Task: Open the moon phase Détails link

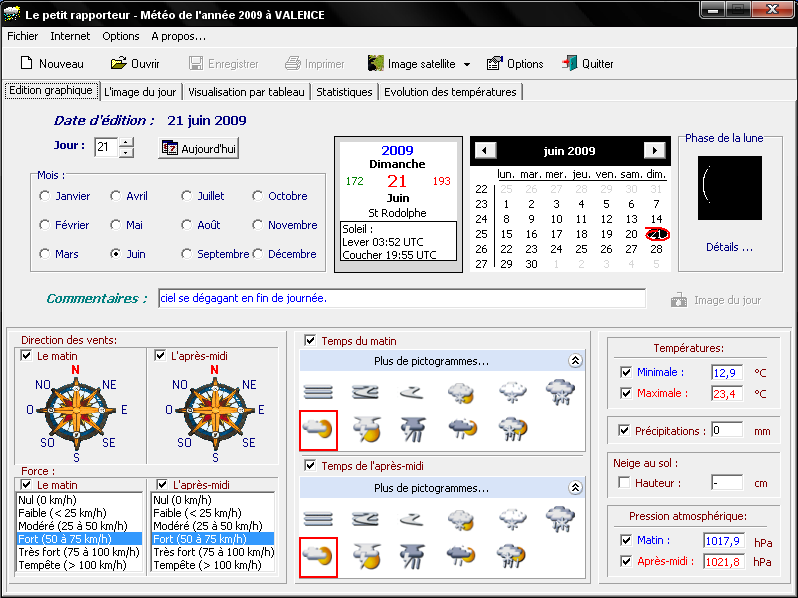Action: point(729,247)
